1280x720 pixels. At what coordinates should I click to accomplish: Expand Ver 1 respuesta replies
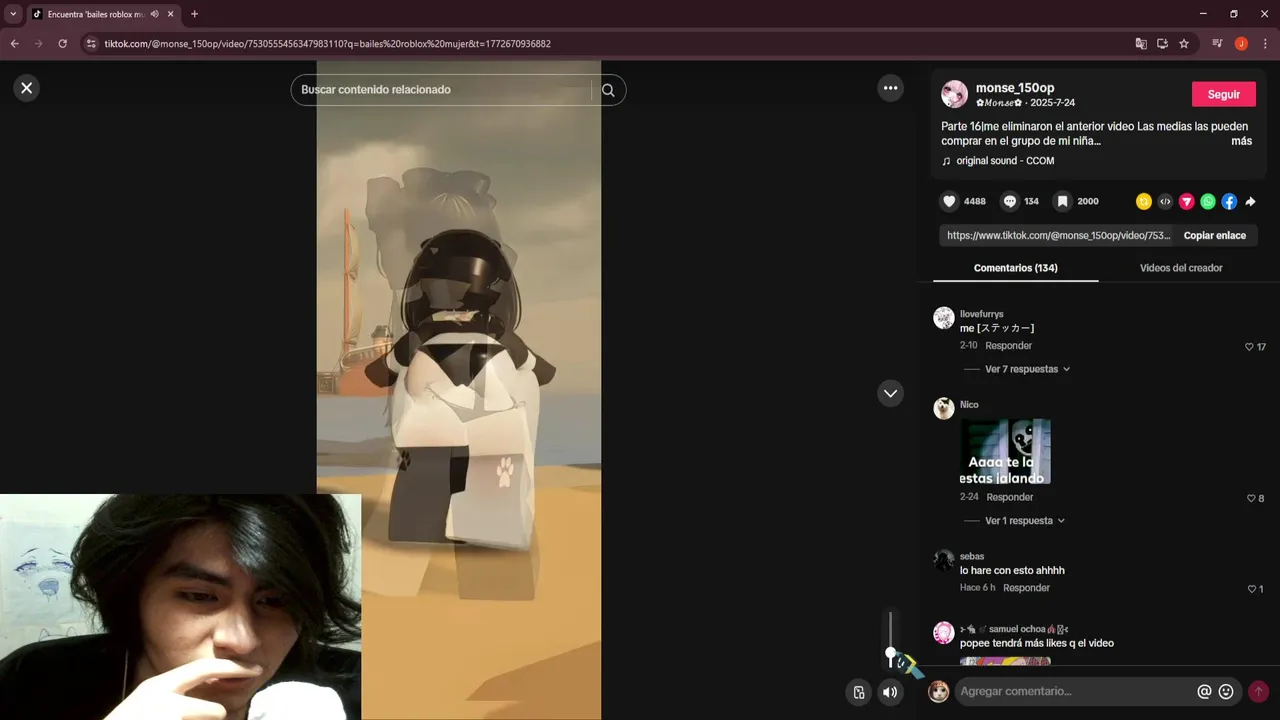pyautogui.click(x=1025, y=521)
